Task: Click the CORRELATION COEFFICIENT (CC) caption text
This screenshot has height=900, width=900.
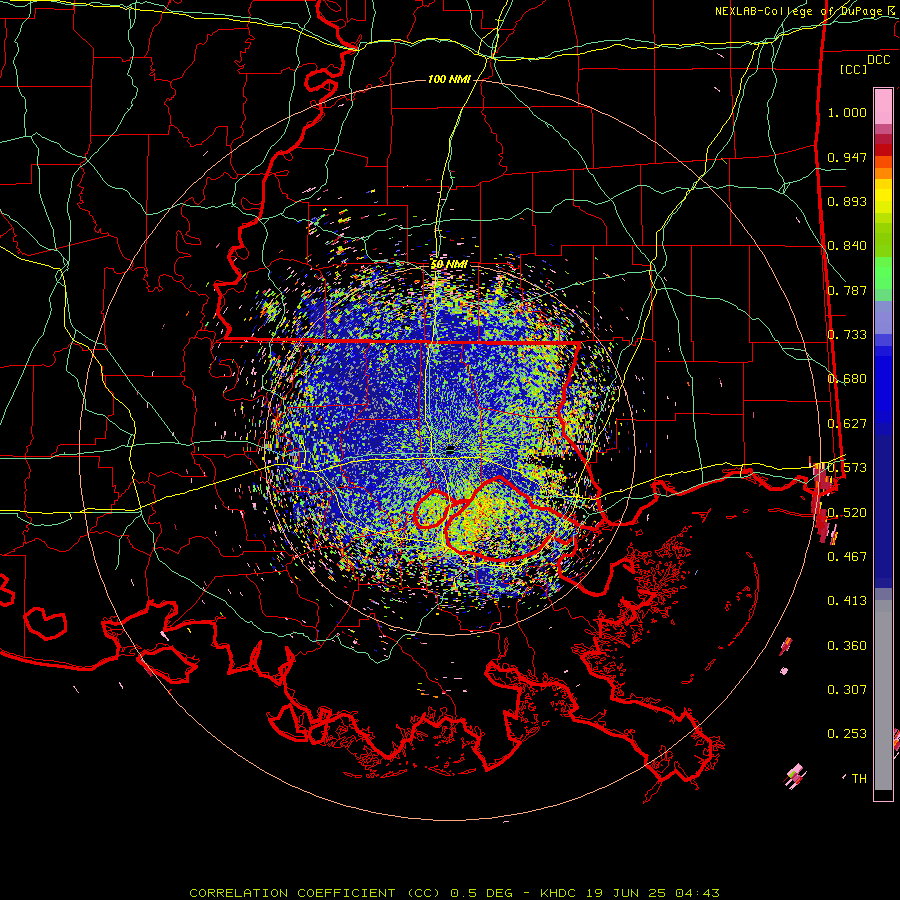Action: tap(315, 893)
